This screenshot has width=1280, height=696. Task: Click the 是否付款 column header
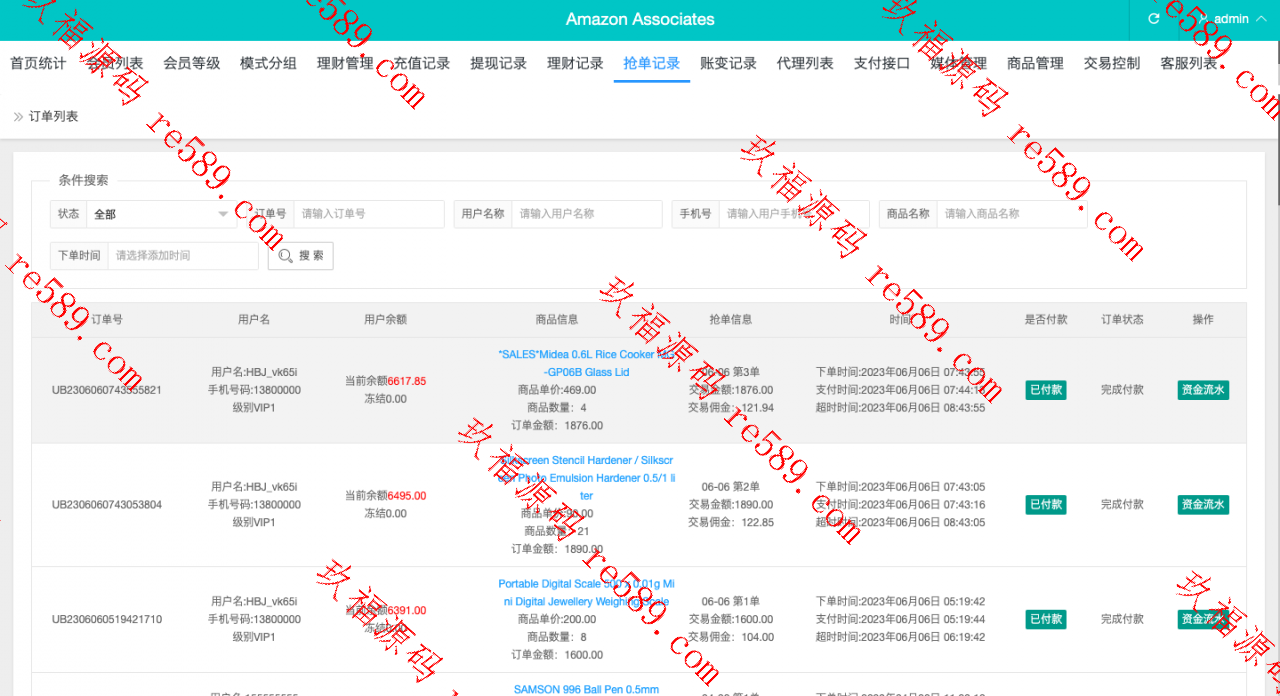point(1046,320)
